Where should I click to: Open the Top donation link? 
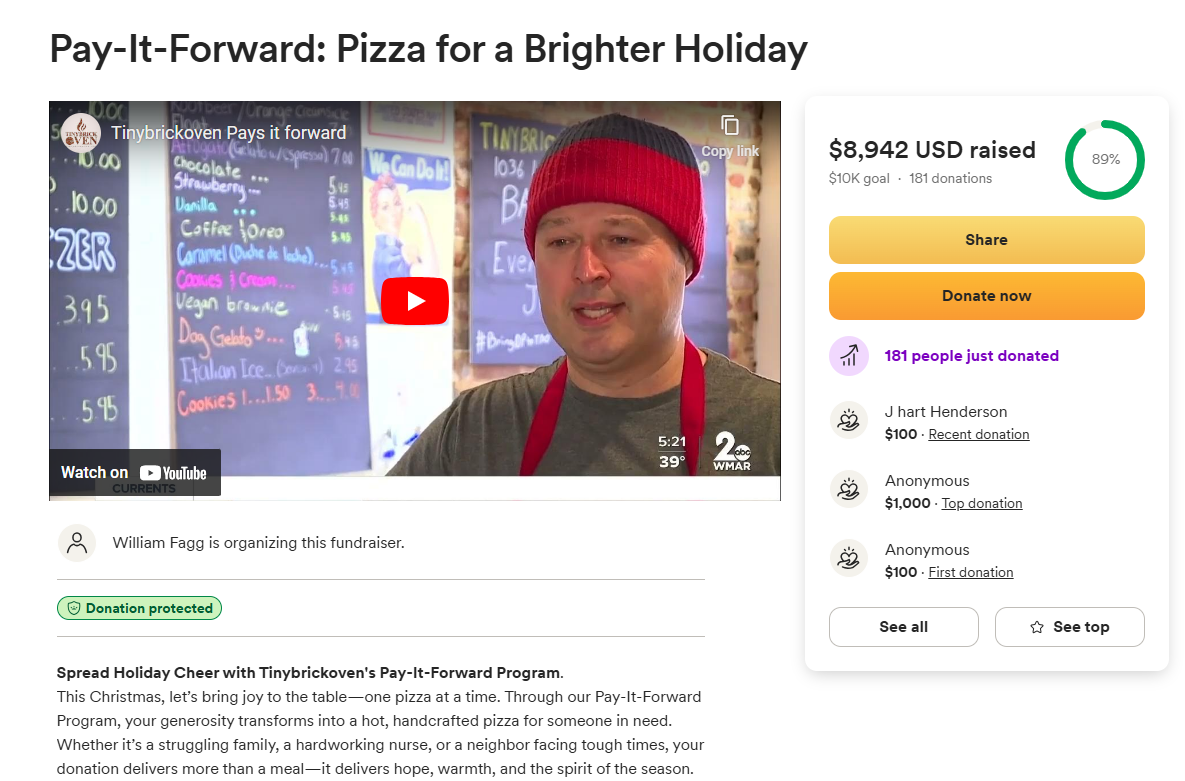[x=982, y=504]
